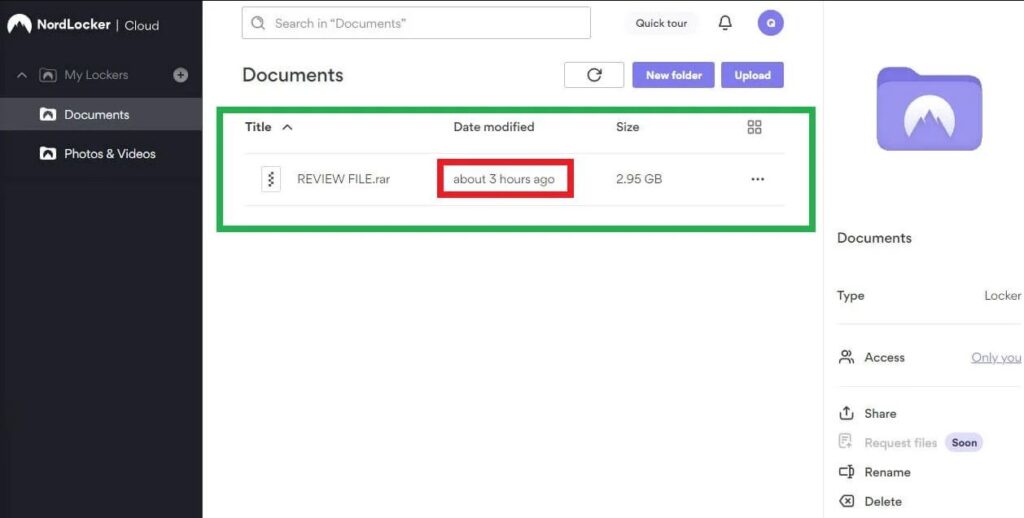
Task: Refresh the Documents file list
Action: point(594,75)
